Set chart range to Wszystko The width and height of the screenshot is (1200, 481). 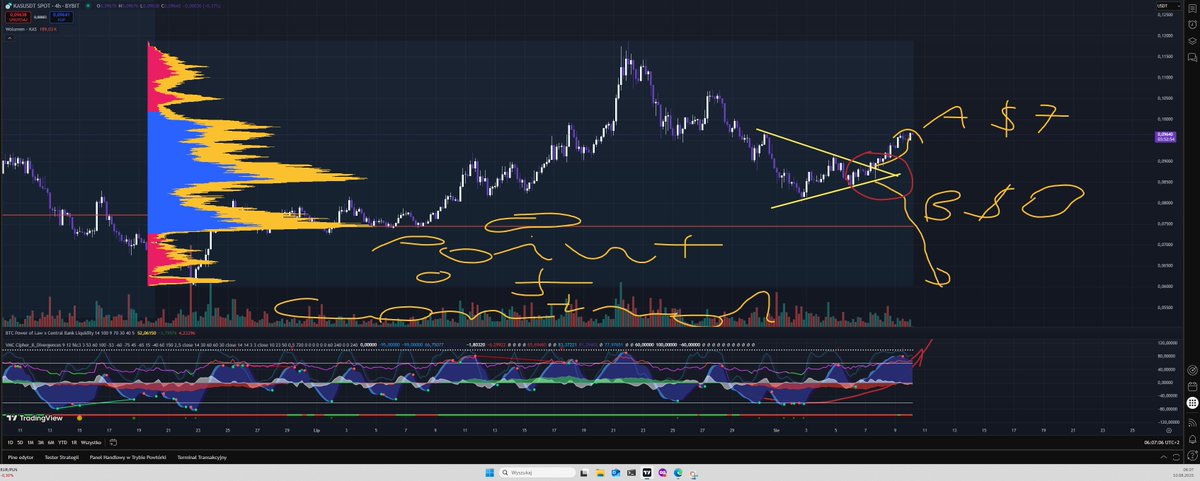91,442
